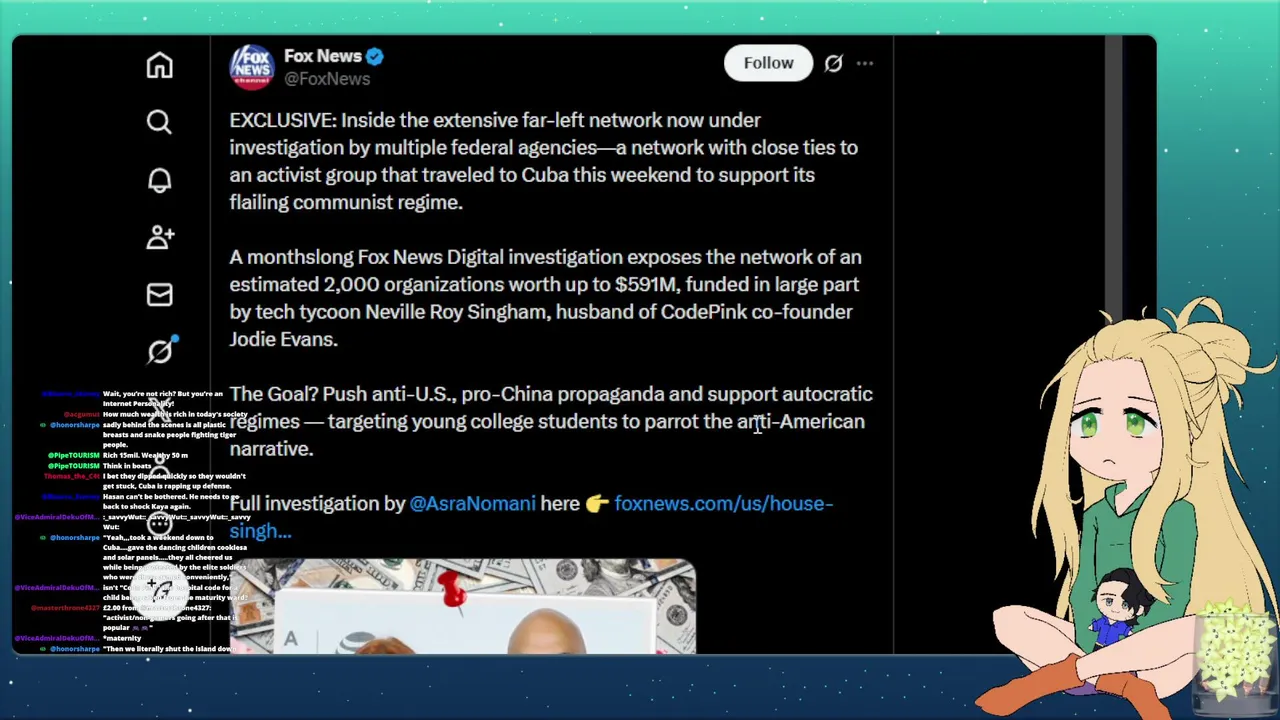Screen dimensions: 1280x720
Task: Open the Messages envelope icon
Action: coord(159,295)
